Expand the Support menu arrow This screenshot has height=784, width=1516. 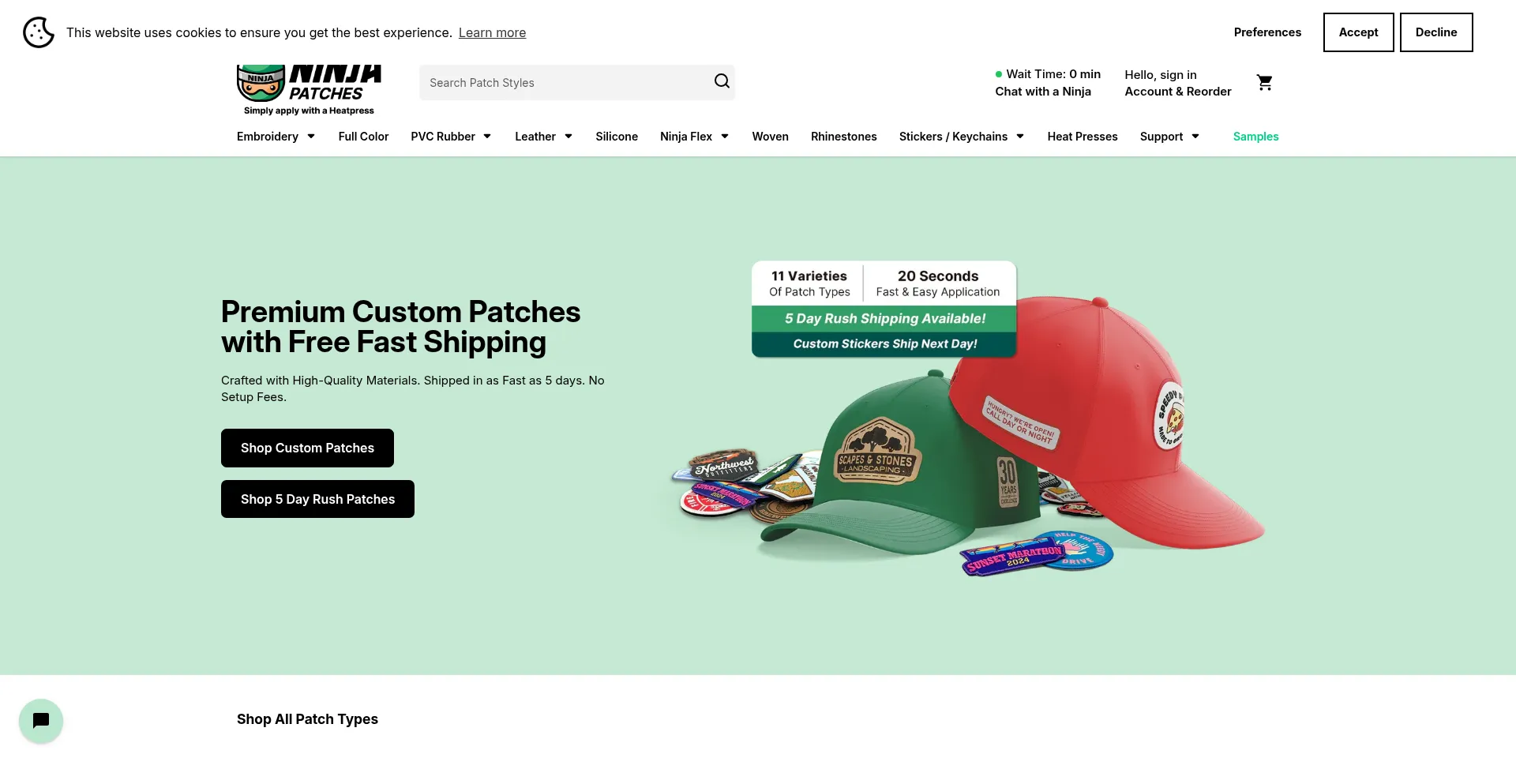click(x=1195, y=137)
